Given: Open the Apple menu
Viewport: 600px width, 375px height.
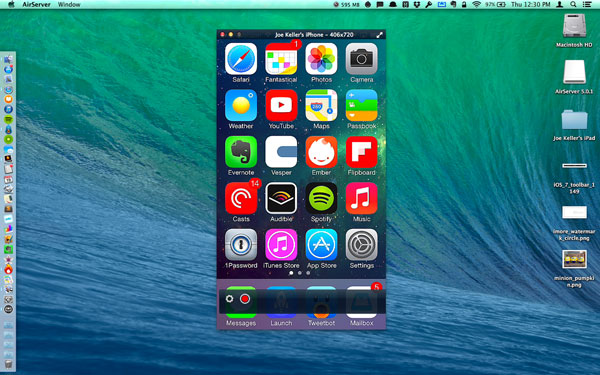Looking at the screenshot, I should point(11,5).
